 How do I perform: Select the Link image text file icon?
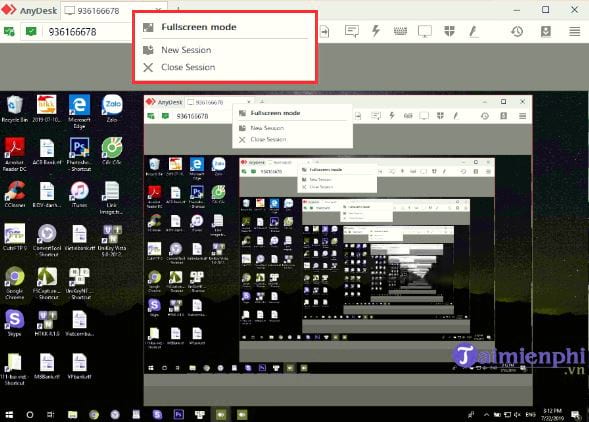point(112,198)
